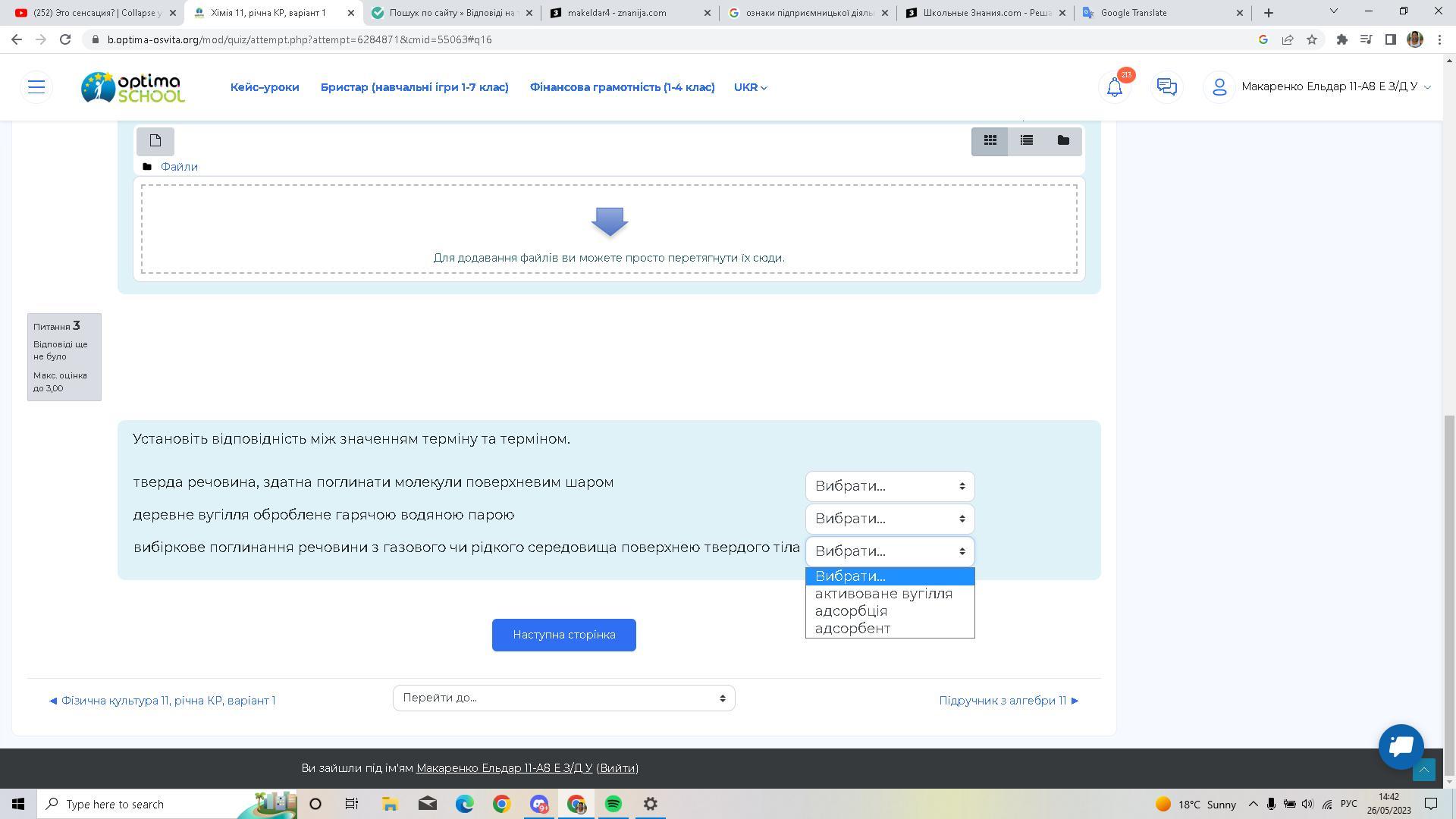The width and height of the screenshot is (1456, 819).
Task: Click scroll-to-top arrow button
Action: tap(1423, 770)
